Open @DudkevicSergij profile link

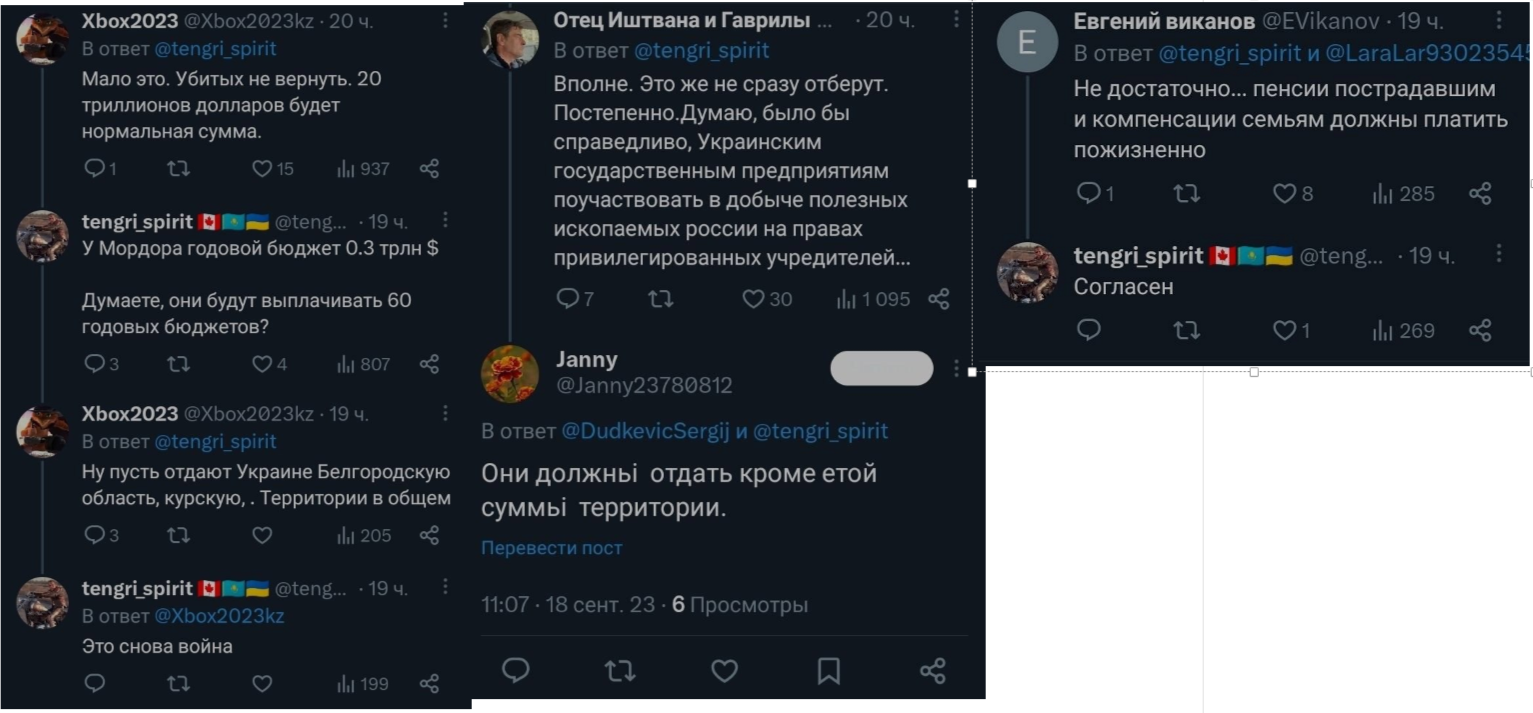point(645,431)
